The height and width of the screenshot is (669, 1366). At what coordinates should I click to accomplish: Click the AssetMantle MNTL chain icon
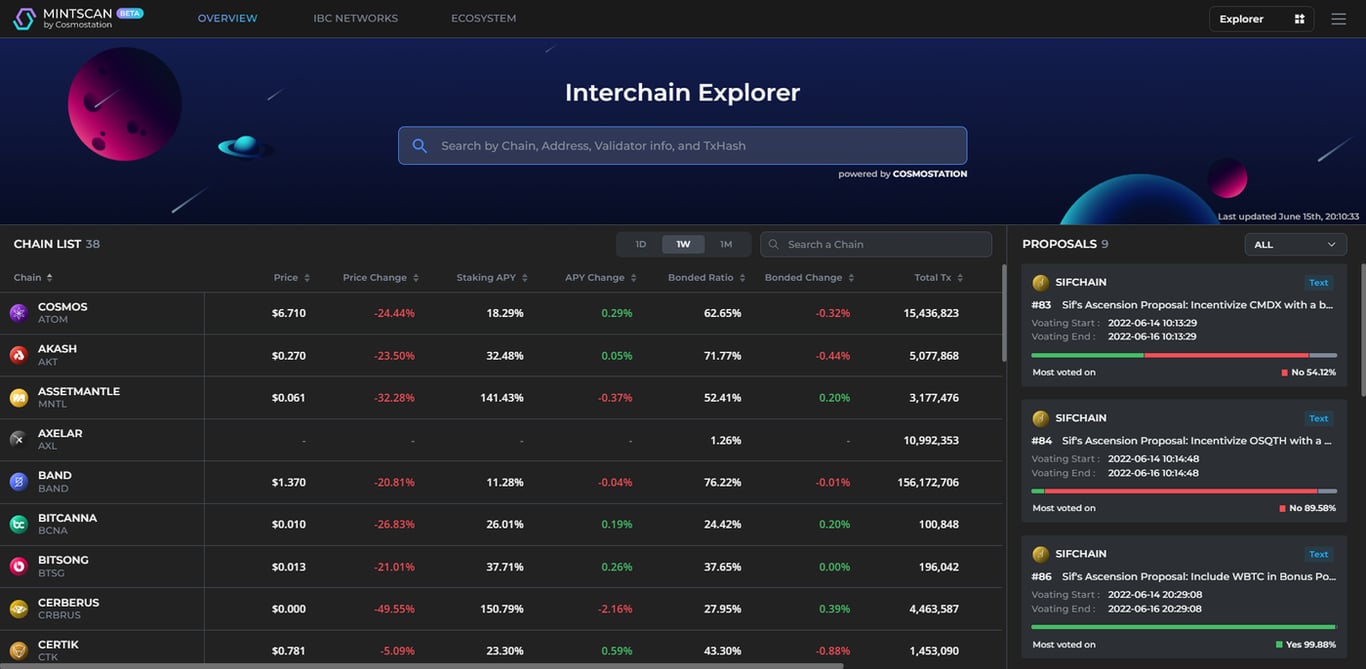pos(18,398)
